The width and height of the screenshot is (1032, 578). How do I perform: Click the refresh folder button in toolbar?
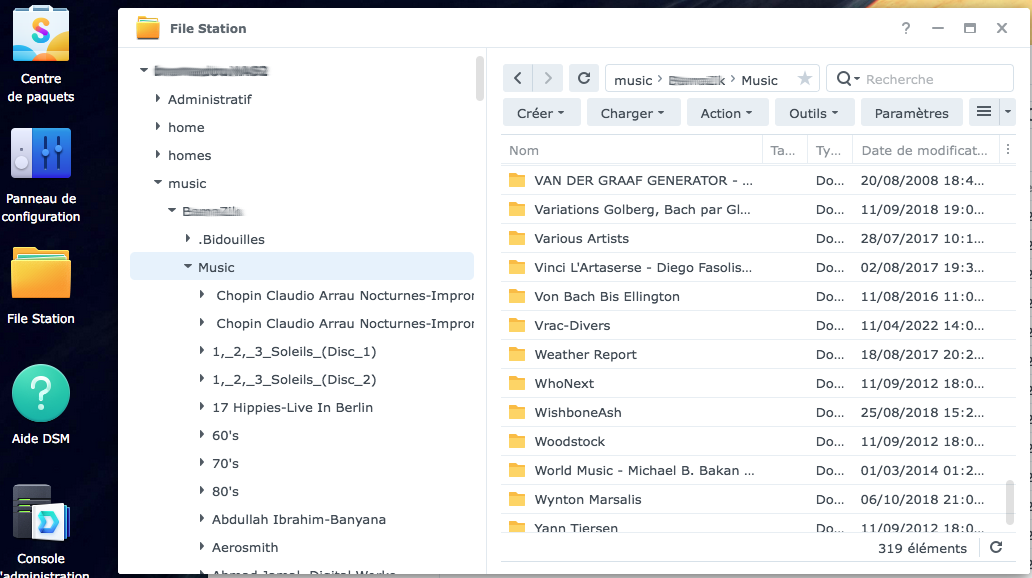coord(584,79)
